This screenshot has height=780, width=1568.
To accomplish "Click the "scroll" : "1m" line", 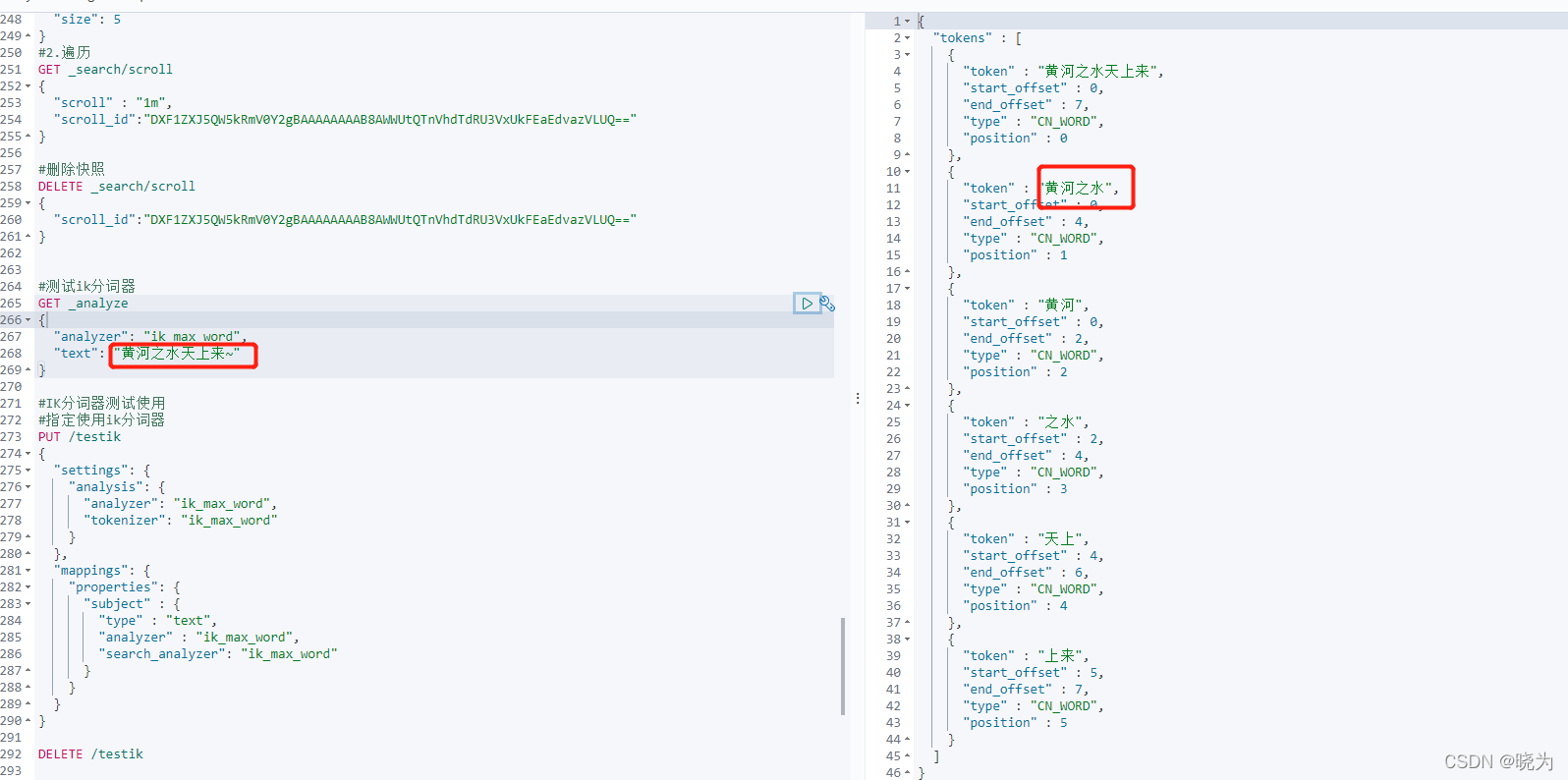I will coord(113,103).
